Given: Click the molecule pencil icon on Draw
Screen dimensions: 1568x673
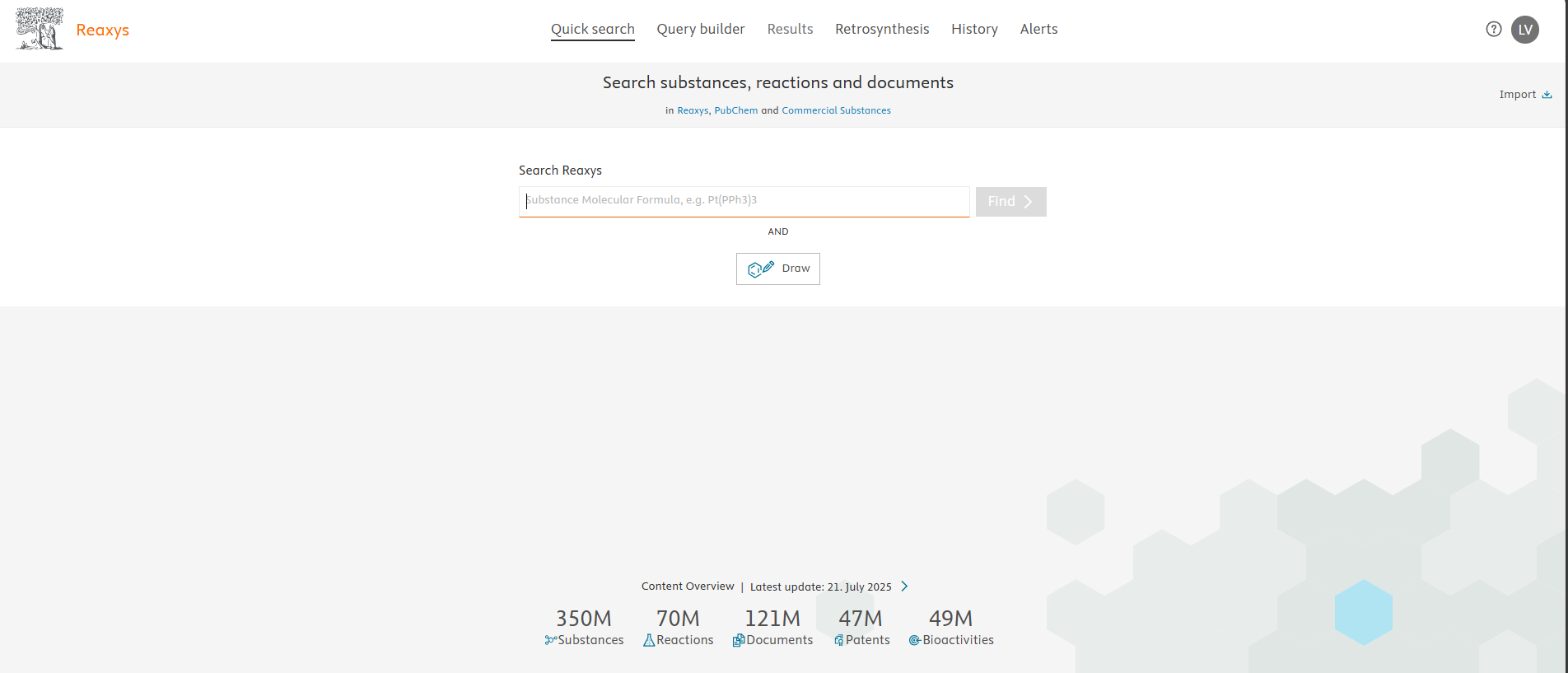Looking at the screenshot, I should coord(761,269).
